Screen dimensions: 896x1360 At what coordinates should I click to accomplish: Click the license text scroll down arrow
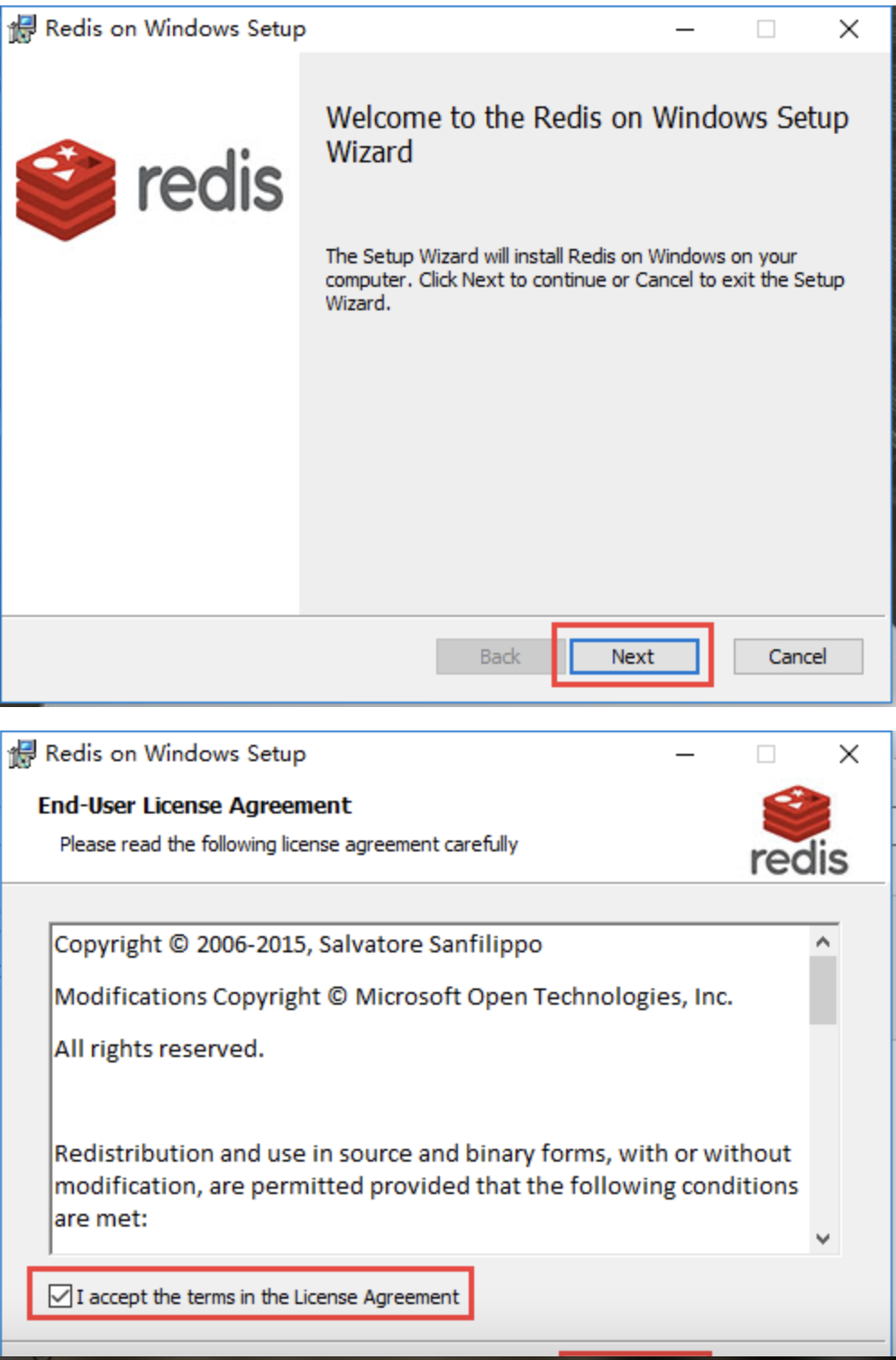click(822, 1238)
